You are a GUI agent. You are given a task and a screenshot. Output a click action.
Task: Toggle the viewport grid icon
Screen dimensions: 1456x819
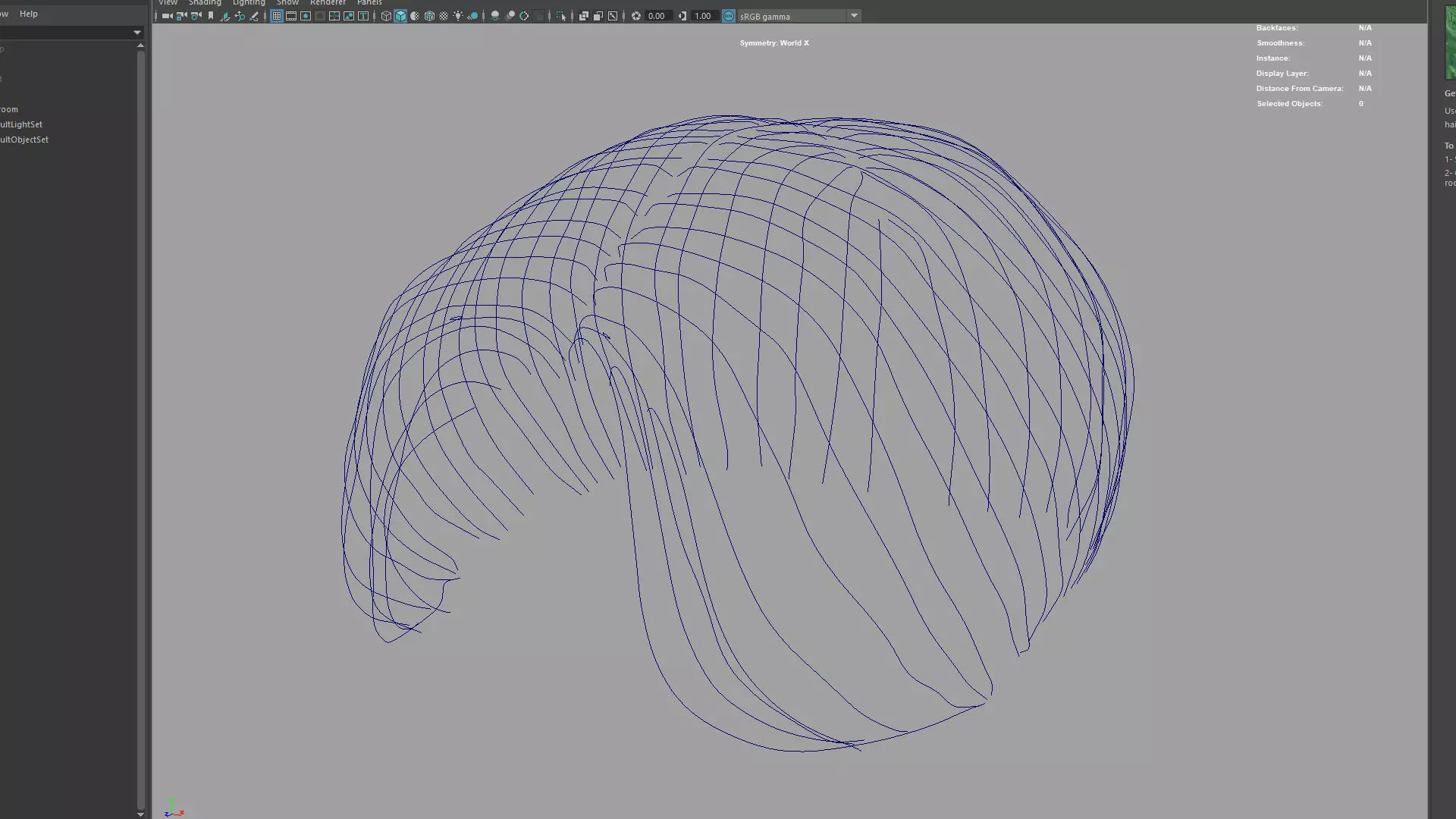(277, 16)
